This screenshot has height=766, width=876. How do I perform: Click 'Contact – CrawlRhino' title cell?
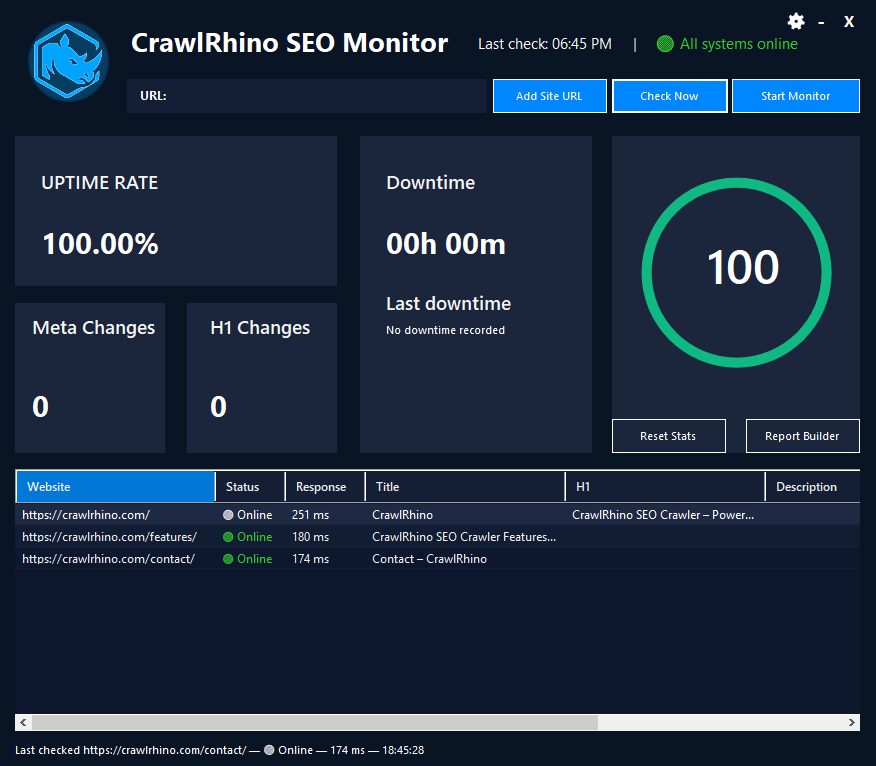coord(430,559)
